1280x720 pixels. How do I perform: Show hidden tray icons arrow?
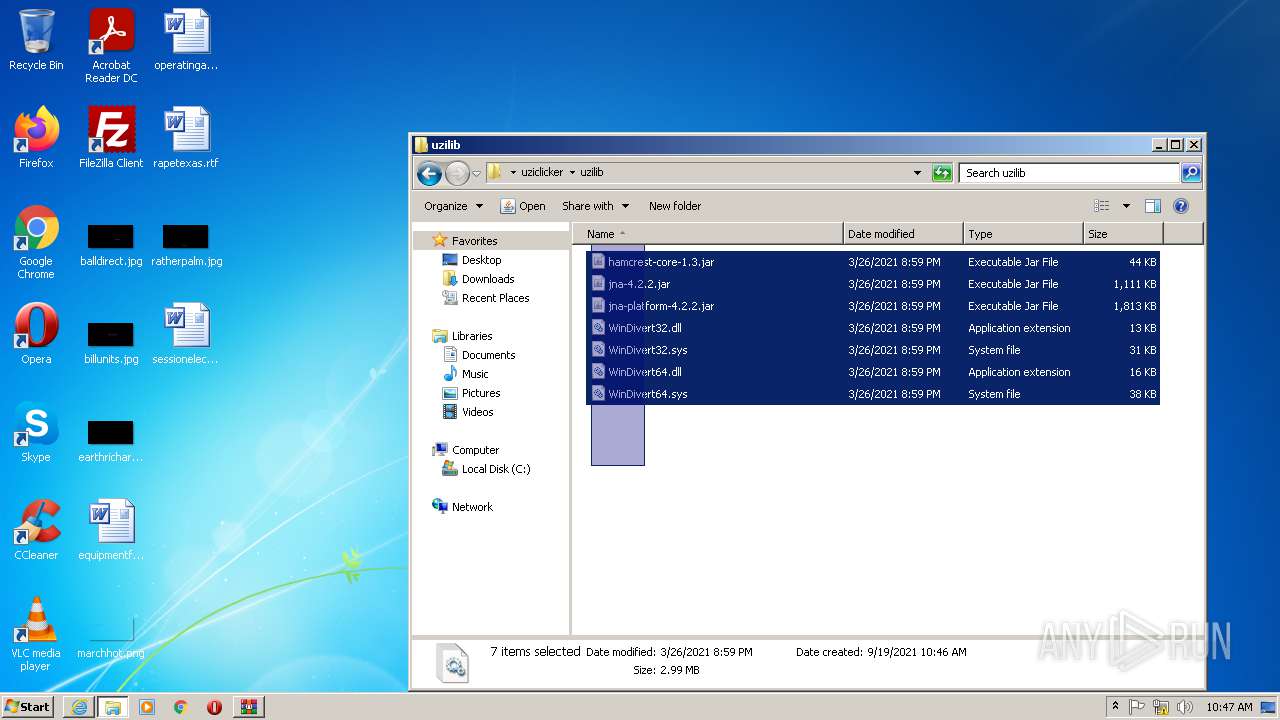pyautogui.click(x=1115, y=707)
